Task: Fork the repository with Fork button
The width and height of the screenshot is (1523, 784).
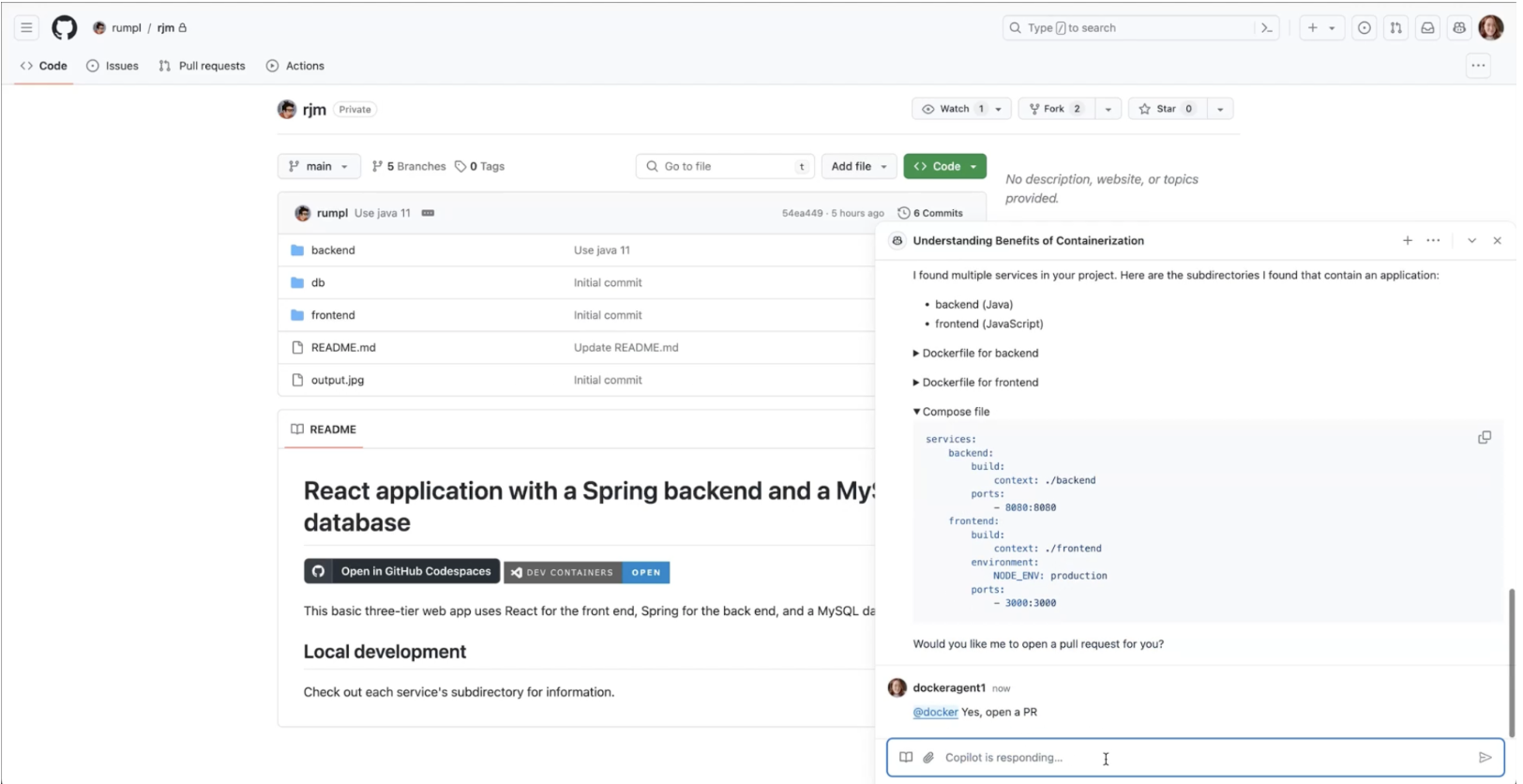Action: click(1056, 109)
